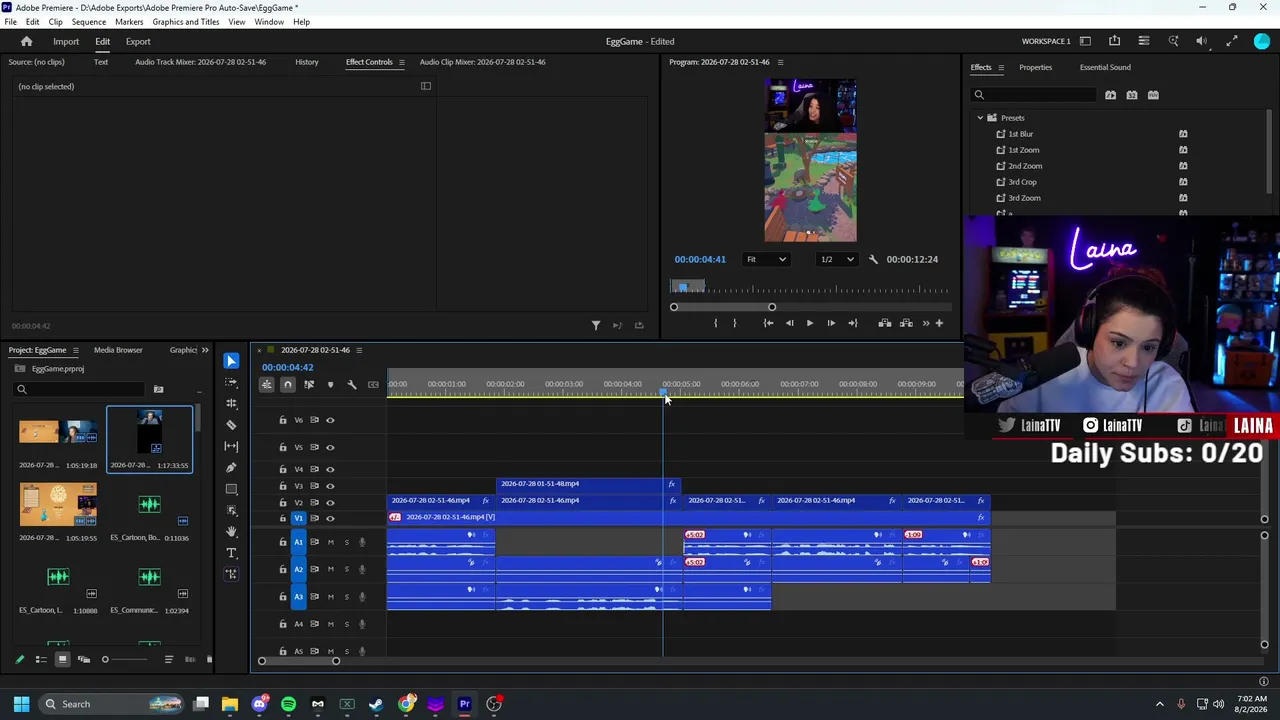Viewport: 1280px width, 720px height.
Task: Go to the Export workspace
Action: tap(138, 42)
